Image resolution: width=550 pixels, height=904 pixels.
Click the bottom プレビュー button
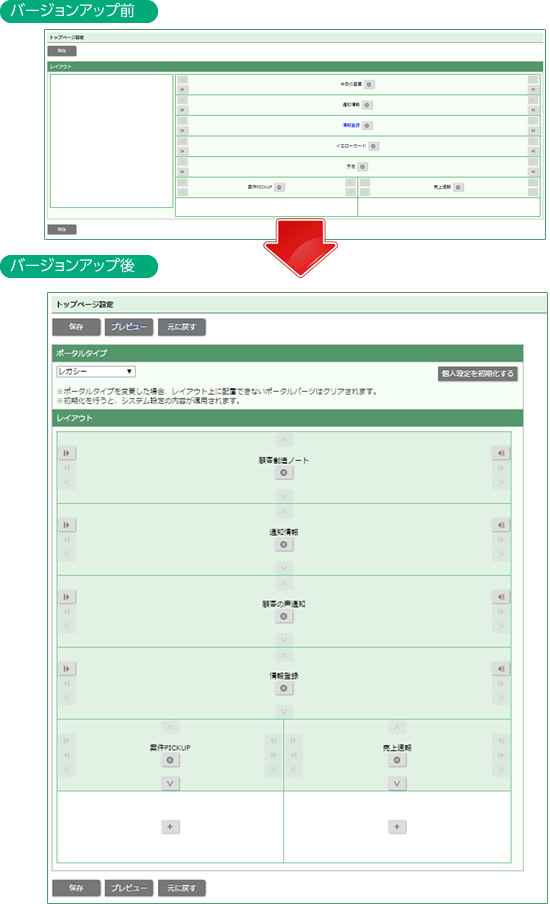click(129, 888)
